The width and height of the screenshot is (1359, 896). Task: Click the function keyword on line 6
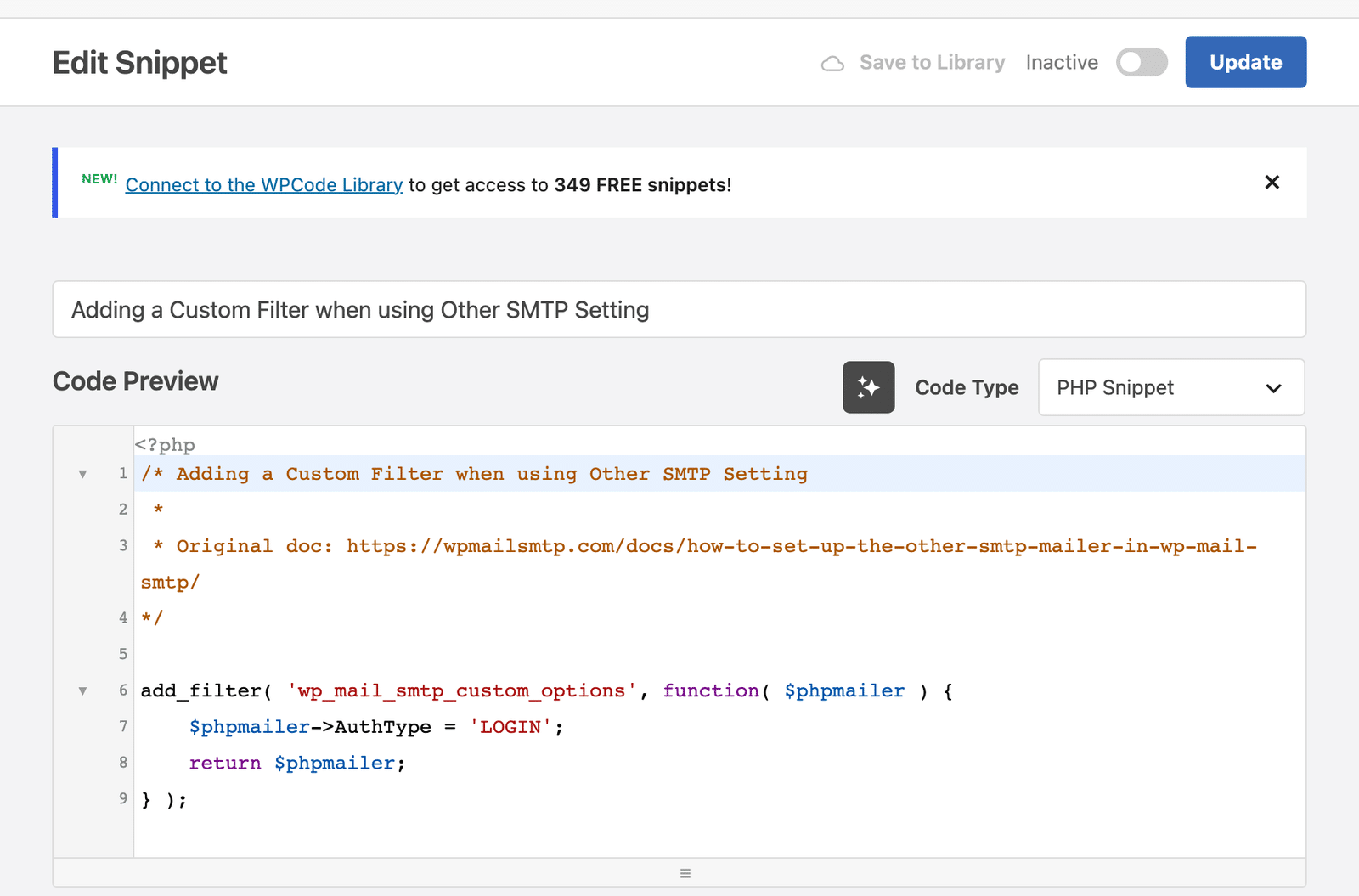click(x=711, y=690)
